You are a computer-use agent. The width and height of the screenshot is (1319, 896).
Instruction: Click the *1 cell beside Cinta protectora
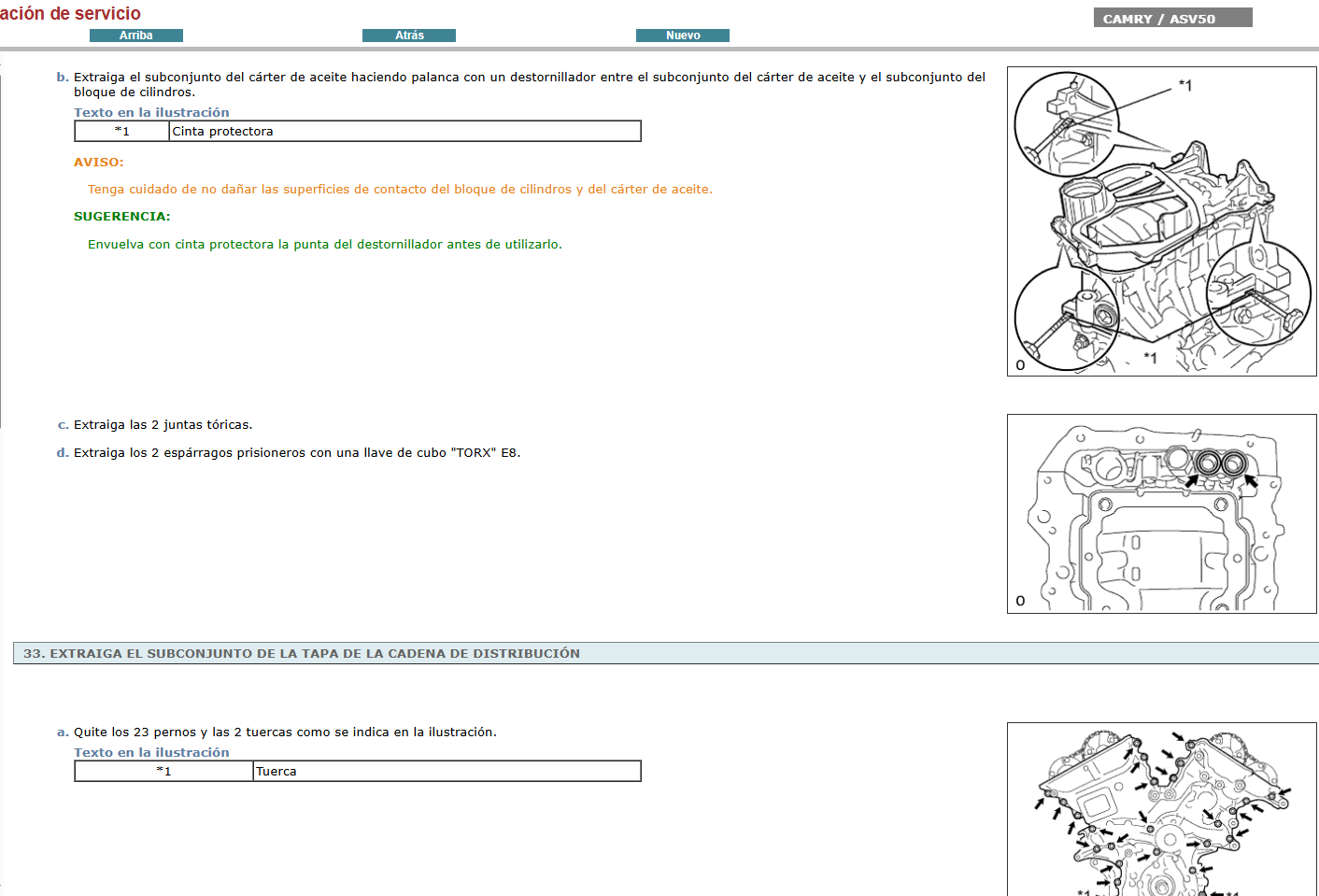pyautogui.click(x=122, y=132)
